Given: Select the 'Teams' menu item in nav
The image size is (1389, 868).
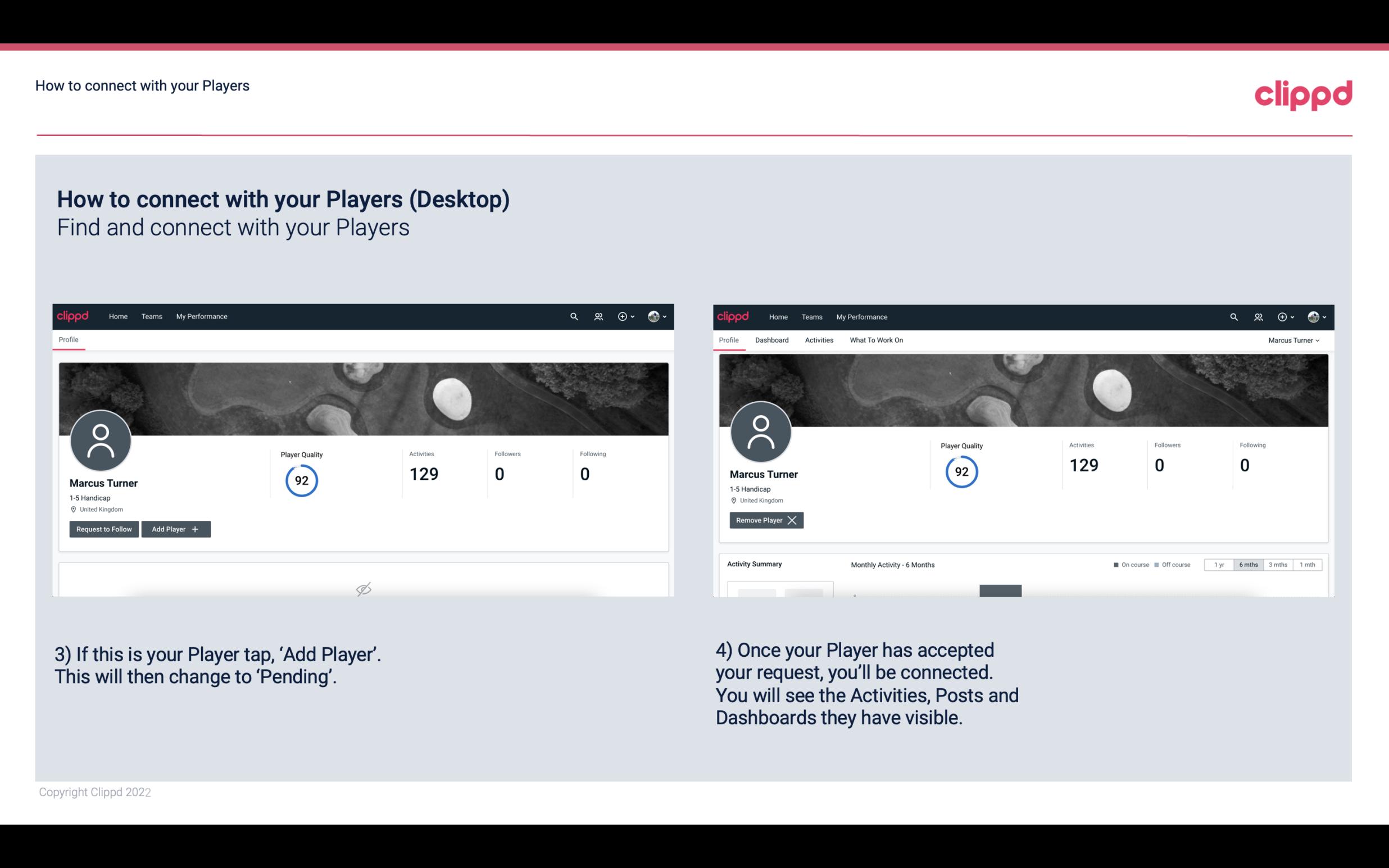Looking at the screenshot, I should coord(151,317).
